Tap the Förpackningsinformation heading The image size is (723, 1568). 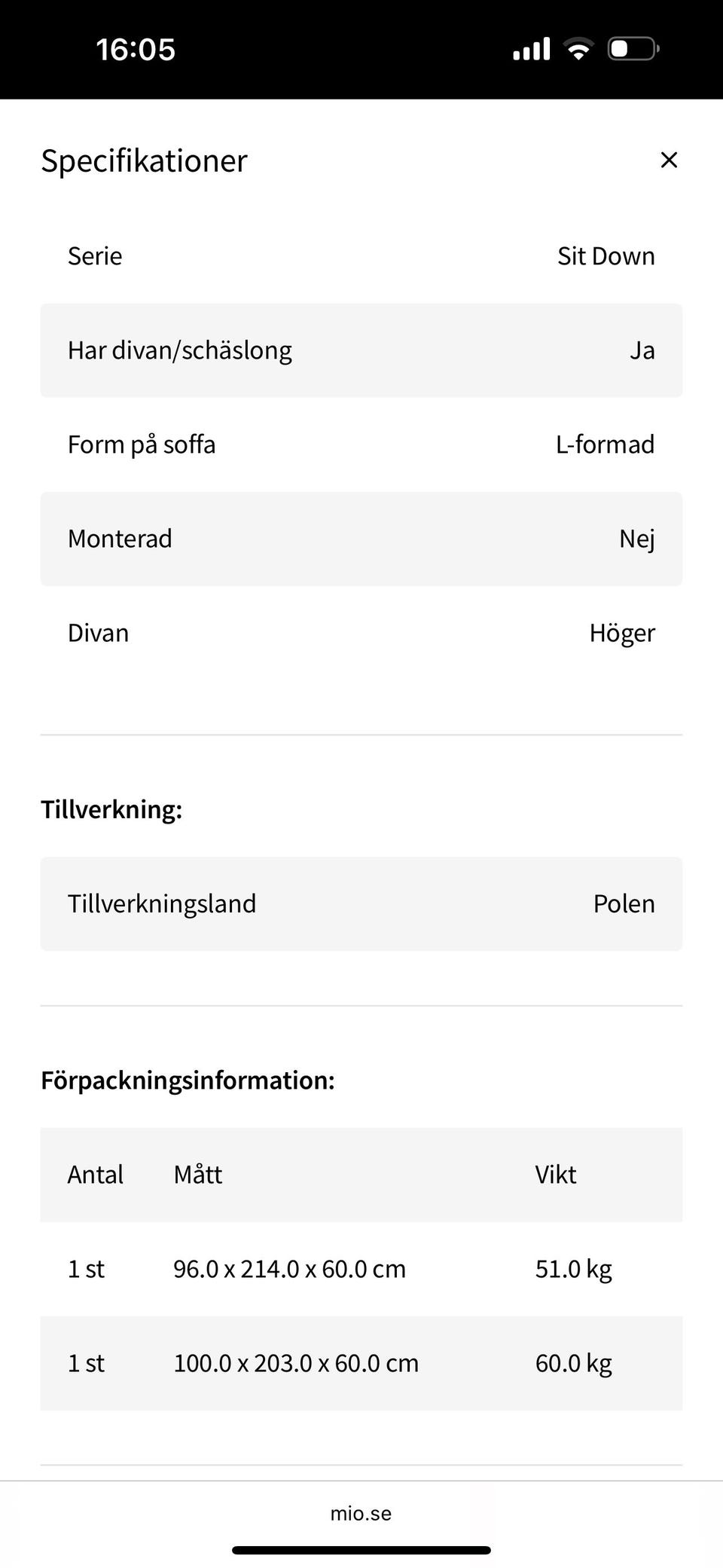pos(188,1080)
